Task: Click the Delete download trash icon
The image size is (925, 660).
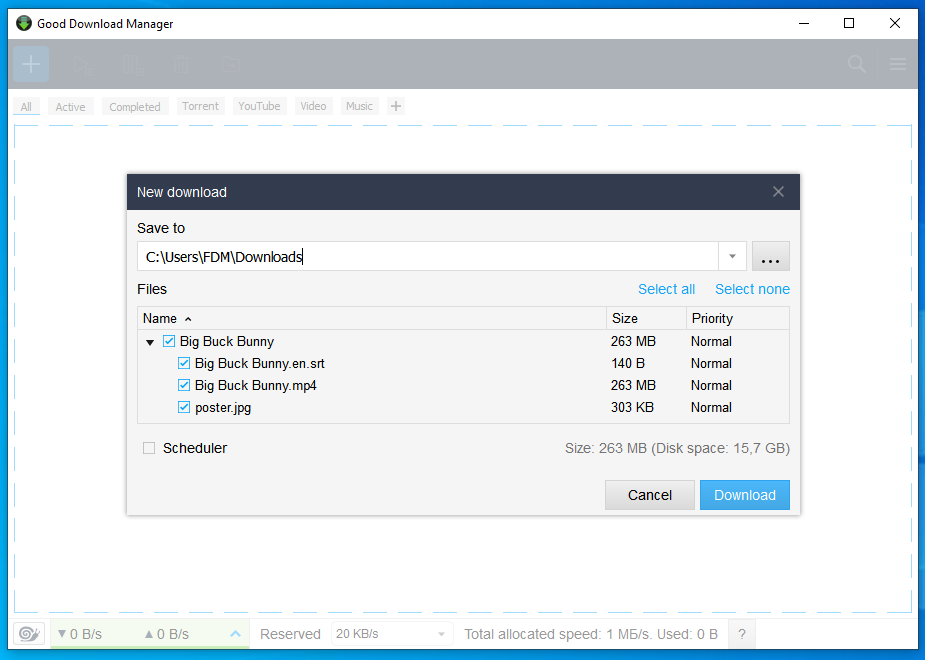Action: pos(180,63)
